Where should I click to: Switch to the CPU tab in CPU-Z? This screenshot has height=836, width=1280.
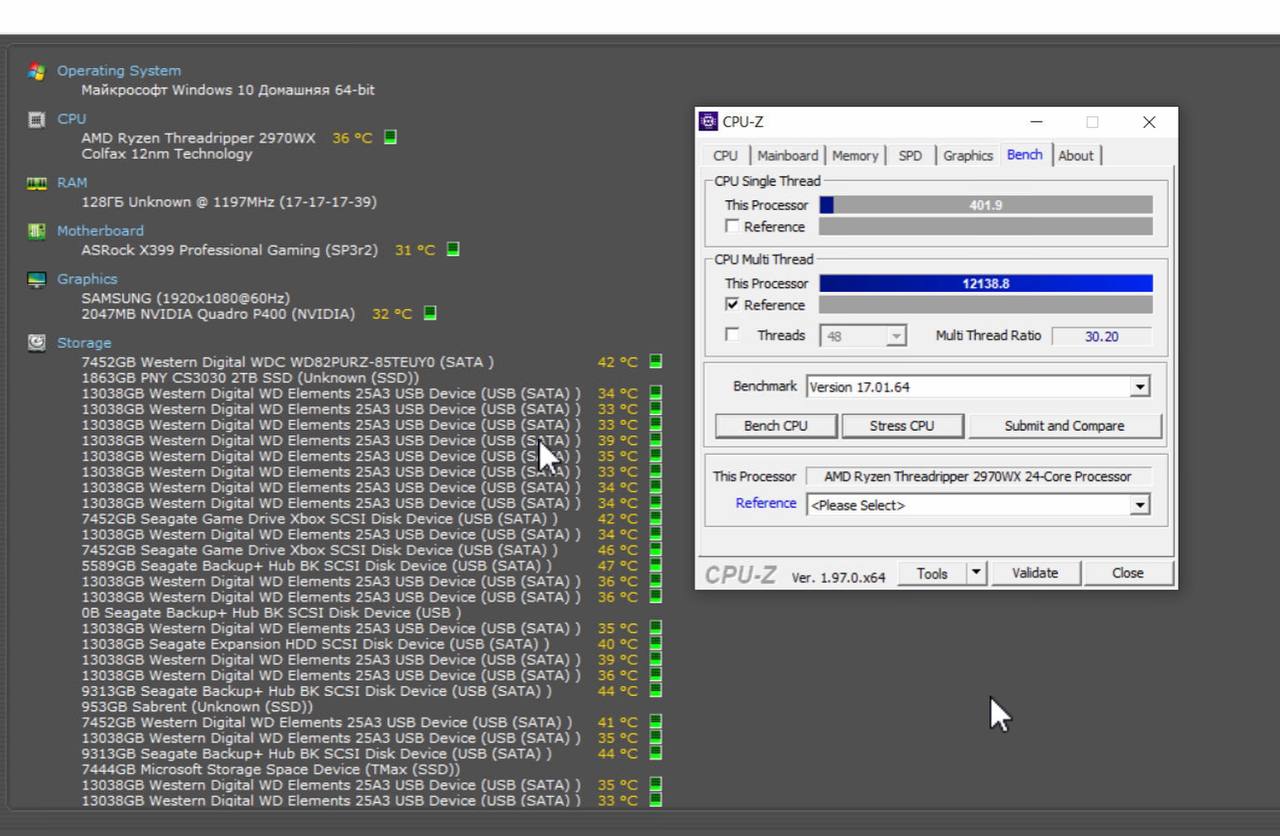[725, 156]
